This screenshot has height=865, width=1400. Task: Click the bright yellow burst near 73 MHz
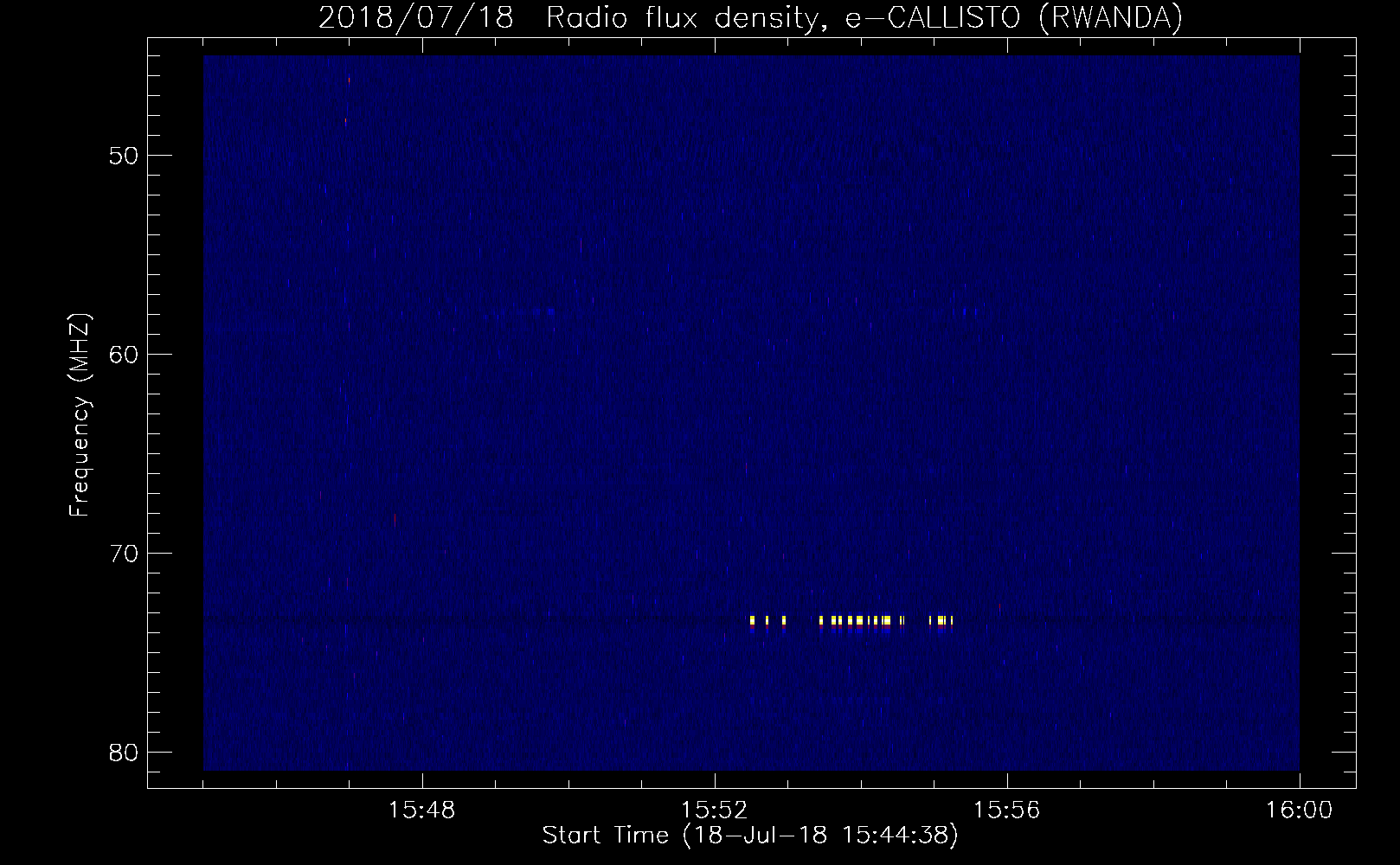tap(851, 620)
